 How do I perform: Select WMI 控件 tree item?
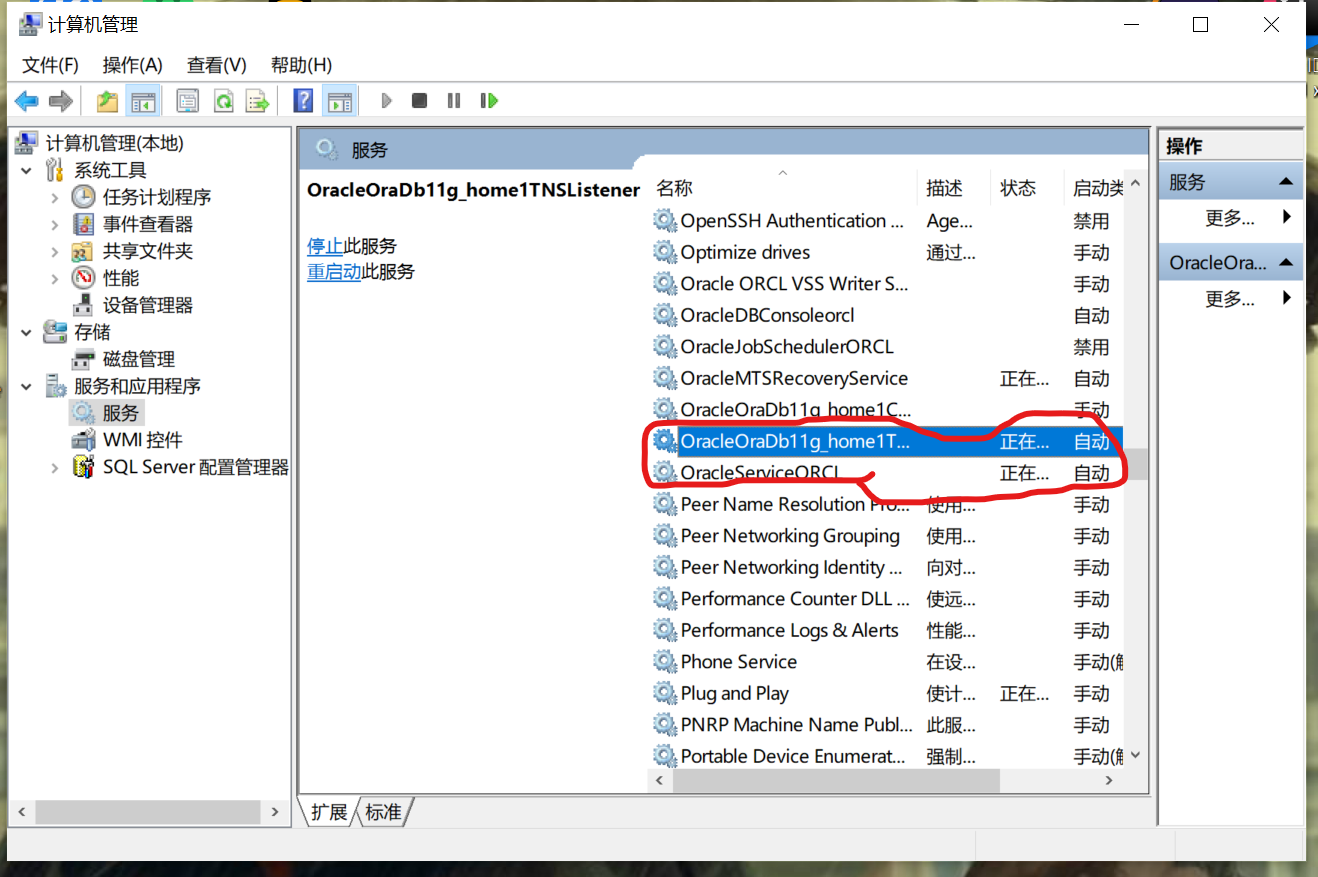(142, 440)
